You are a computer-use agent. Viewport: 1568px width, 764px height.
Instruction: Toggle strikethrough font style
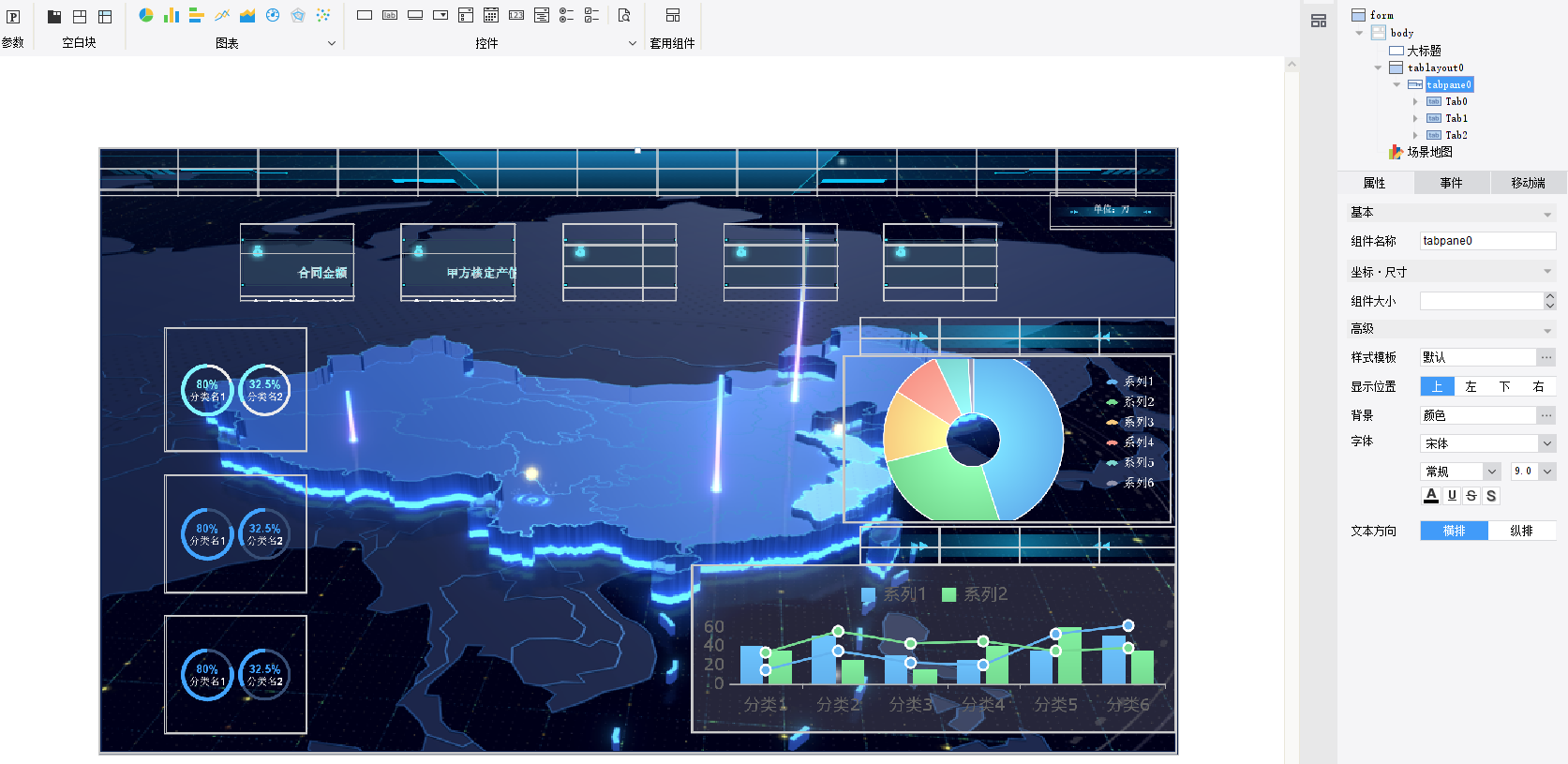[1471, 496]
